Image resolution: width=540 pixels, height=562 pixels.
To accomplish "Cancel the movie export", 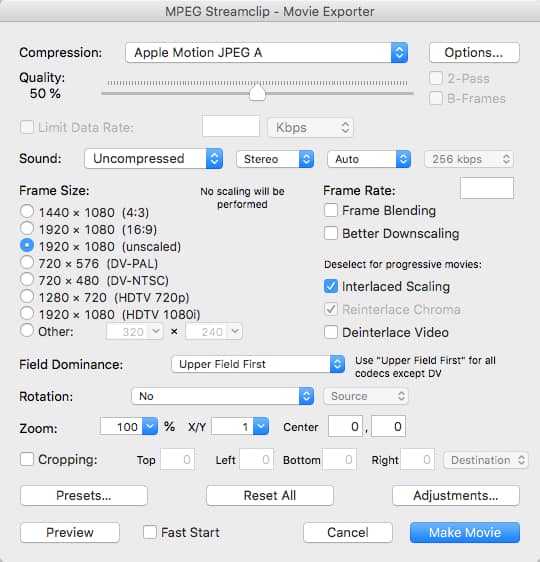I will point(348,532).
